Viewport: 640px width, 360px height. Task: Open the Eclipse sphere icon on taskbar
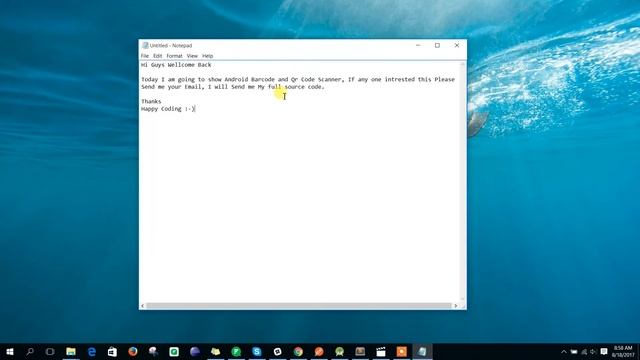(195, 351)
